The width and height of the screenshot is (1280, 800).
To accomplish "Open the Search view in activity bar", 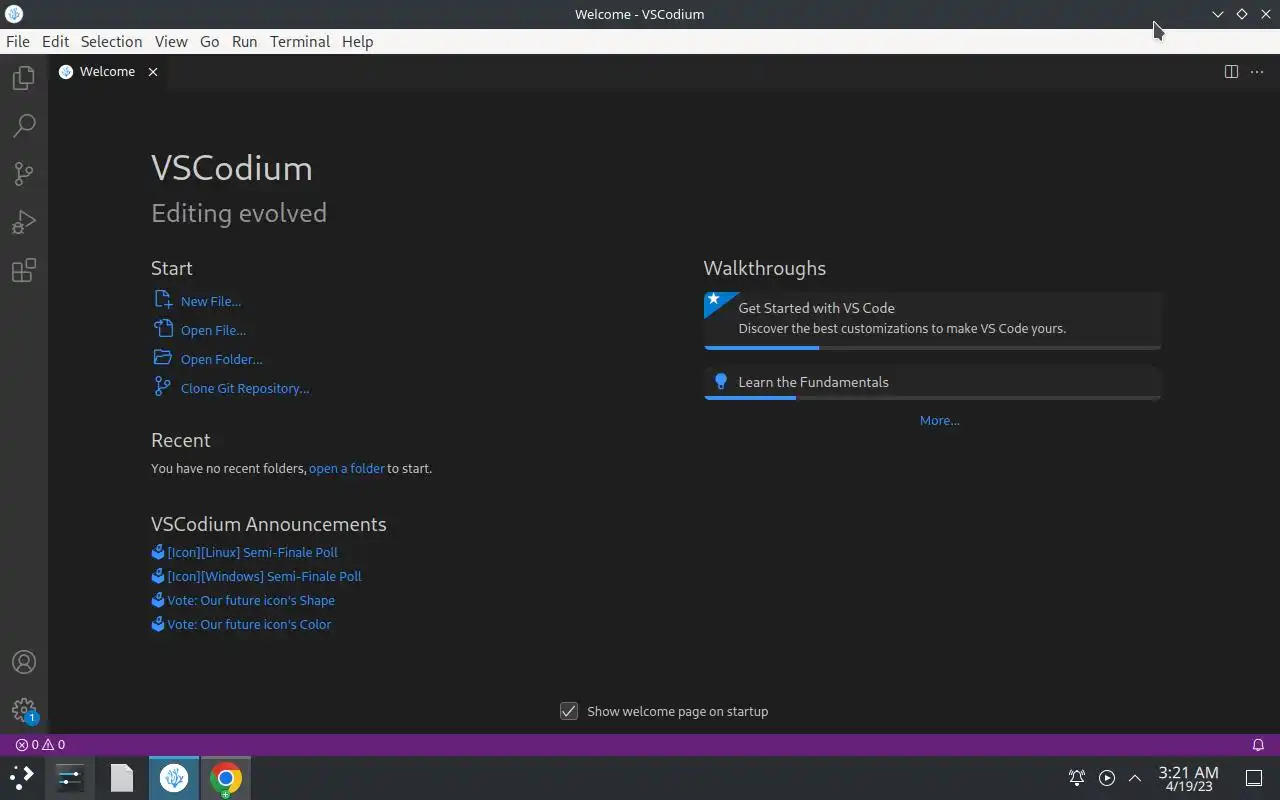I will point(24,126).
